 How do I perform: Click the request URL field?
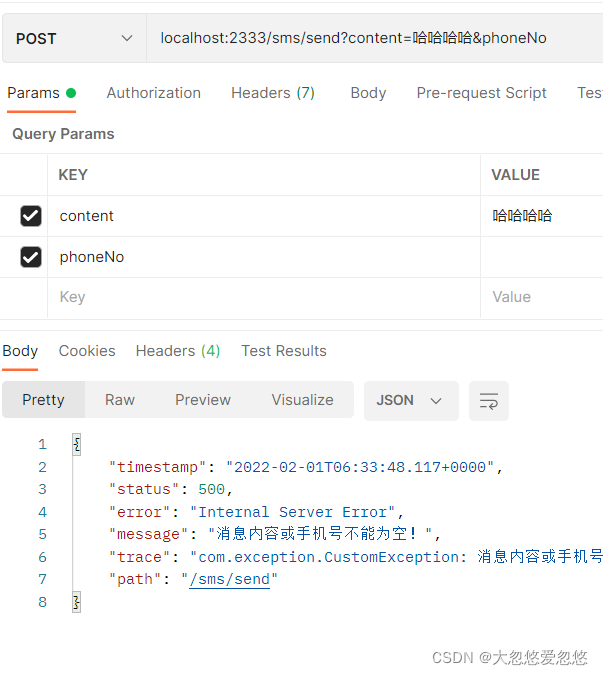(x=374, y=38)
